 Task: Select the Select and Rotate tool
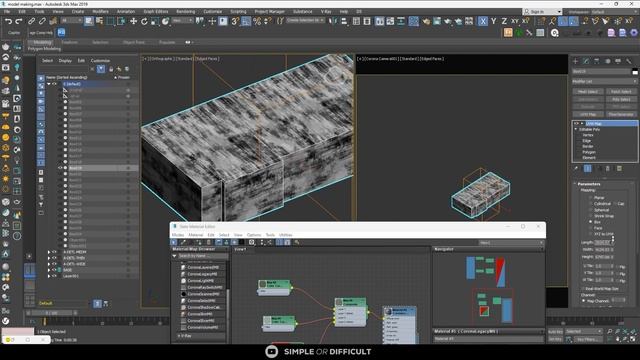click(x=144, y=21)
